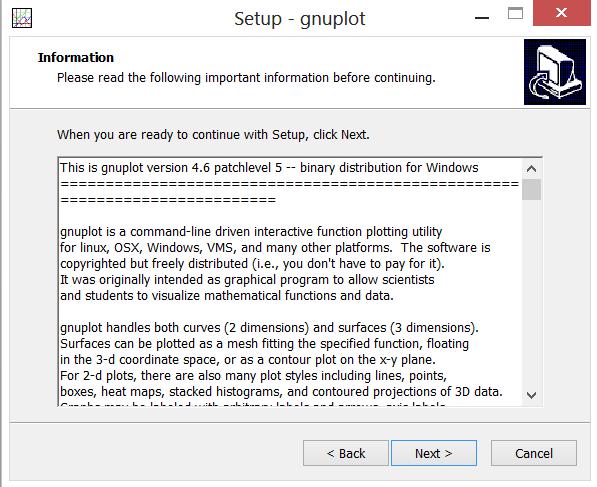Click the first row of equal-sign separators
The image size is (597, 487).
pyautogui.click(x=289, y=184)
